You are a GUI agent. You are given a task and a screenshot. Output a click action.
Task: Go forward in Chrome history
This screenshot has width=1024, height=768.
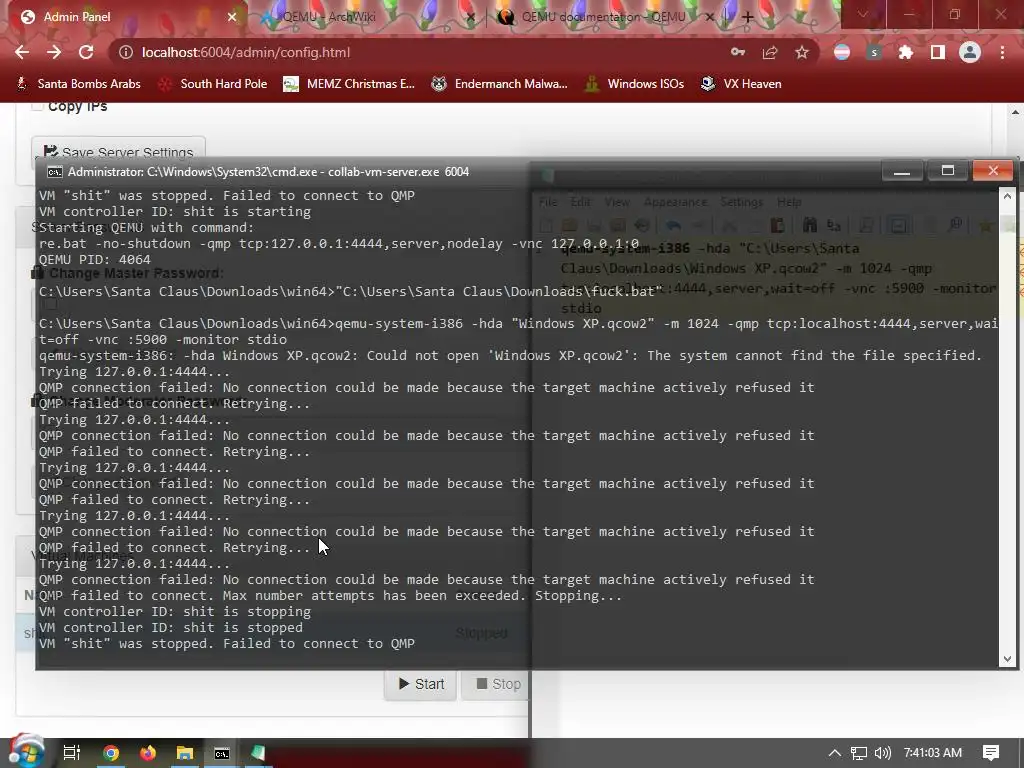pos(54,52)
